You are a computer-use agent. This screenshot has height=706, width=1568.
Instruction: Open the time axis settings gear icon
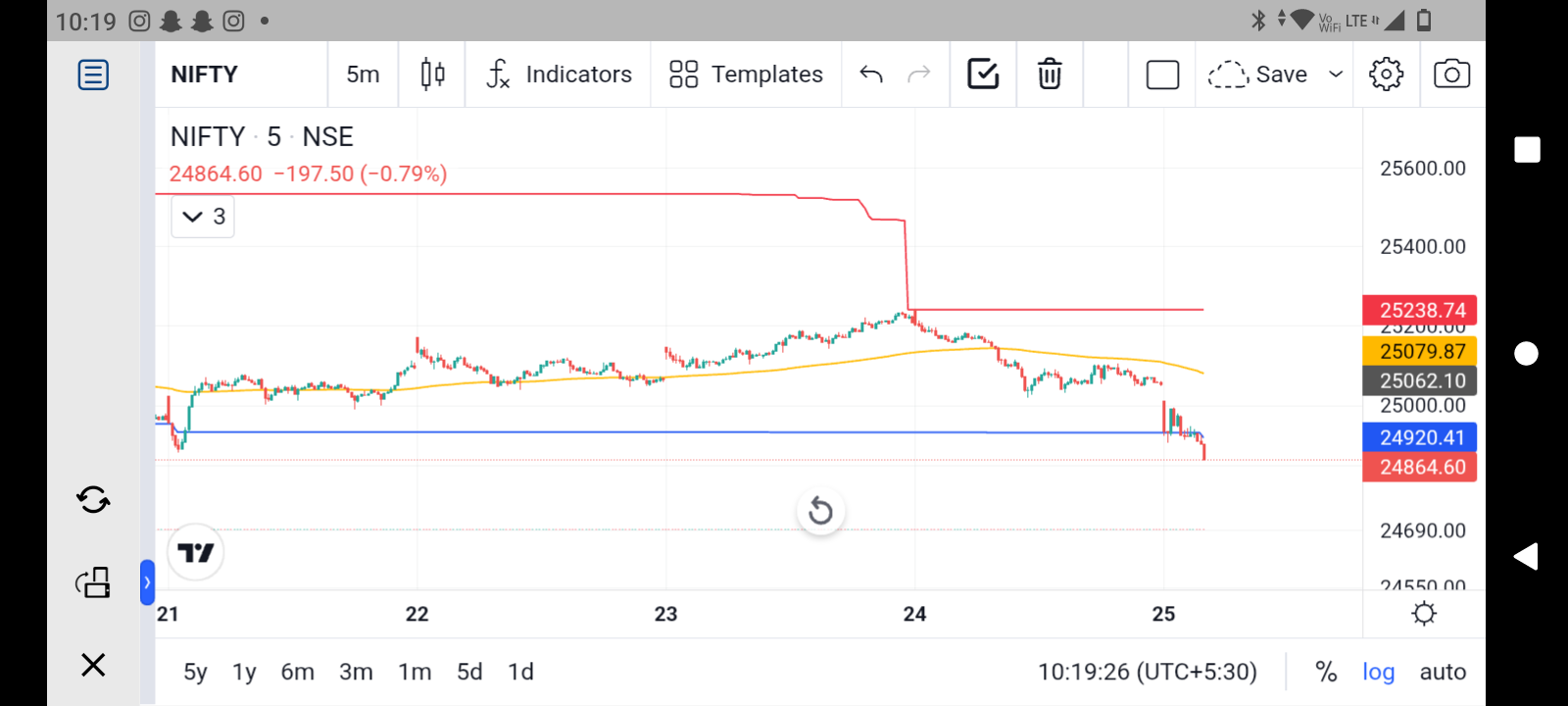1424,614
